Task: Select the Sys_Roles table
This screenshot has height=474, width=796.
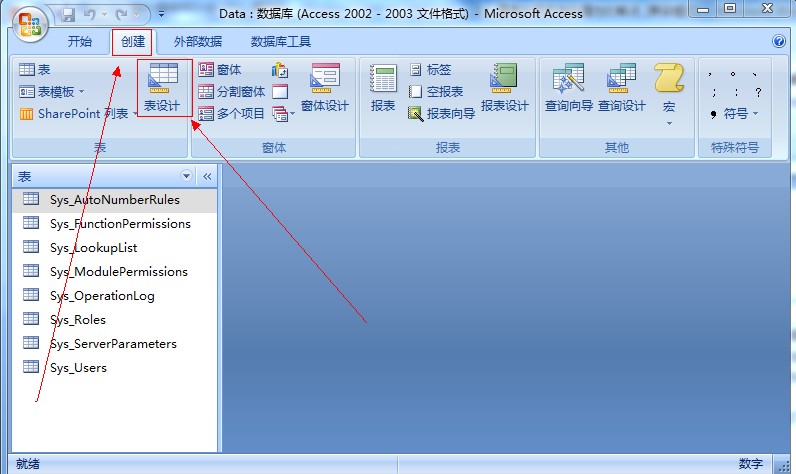Action: coord(115,320)
